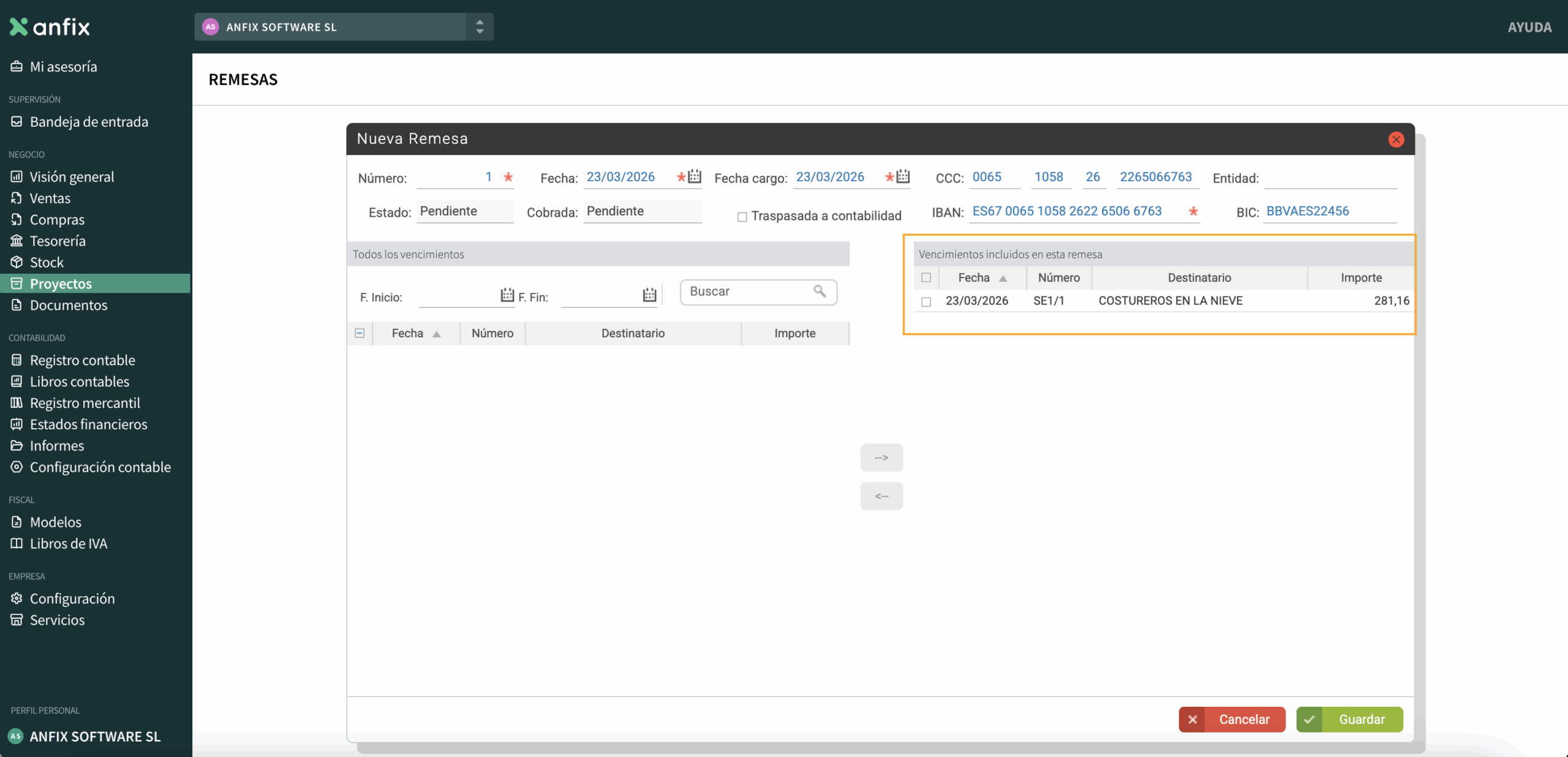Click the right arrow move-to-remesa button
The height and width of the screenshot is (757, 1568).
click(881, 458)
